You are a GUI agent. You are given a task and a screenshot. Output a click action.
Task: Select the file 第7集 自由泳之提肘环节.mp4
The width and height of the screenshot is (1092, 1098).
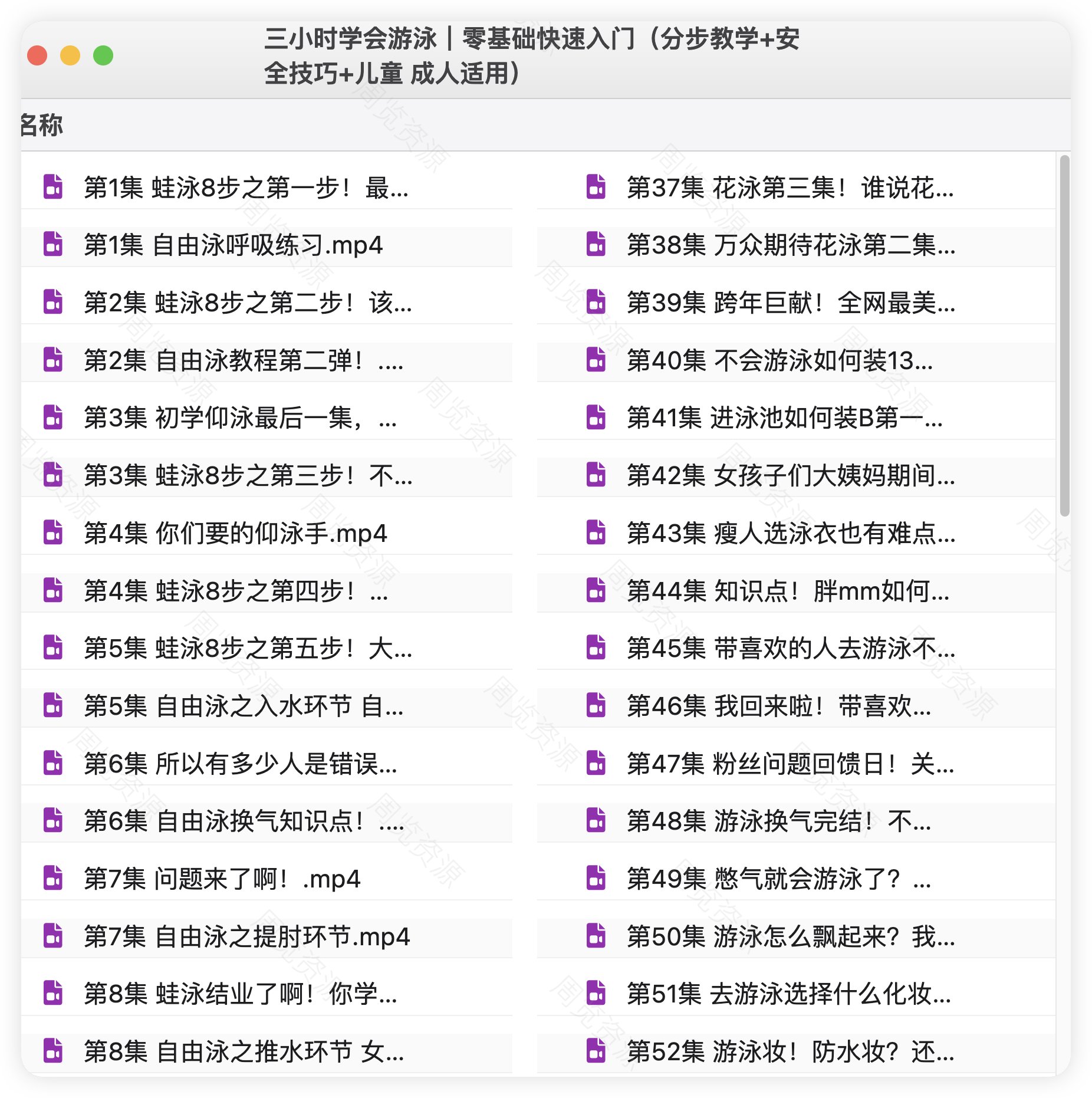coord(246,936)
